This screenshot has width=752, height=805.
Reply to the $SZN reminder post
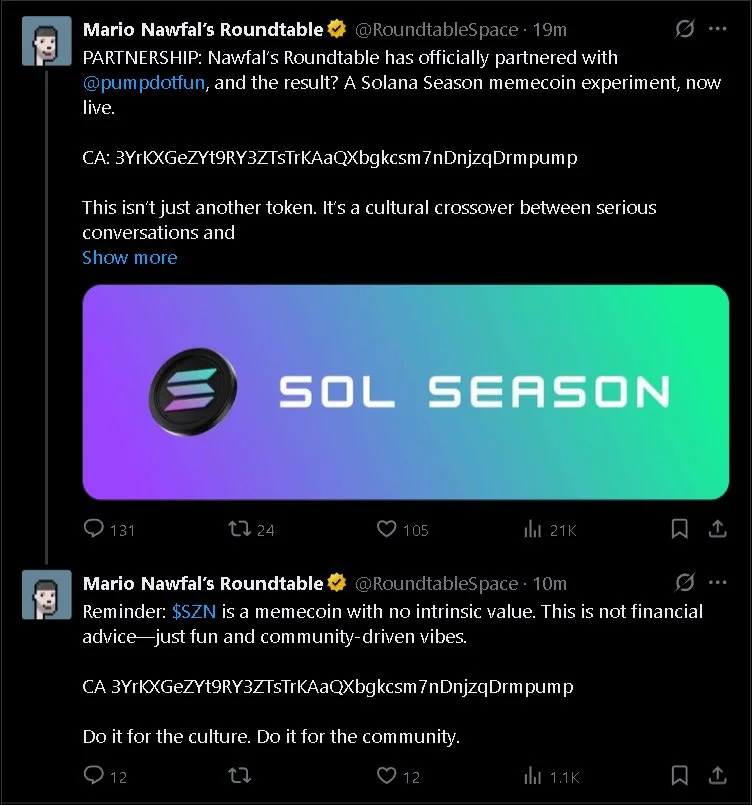click(94, 775)
